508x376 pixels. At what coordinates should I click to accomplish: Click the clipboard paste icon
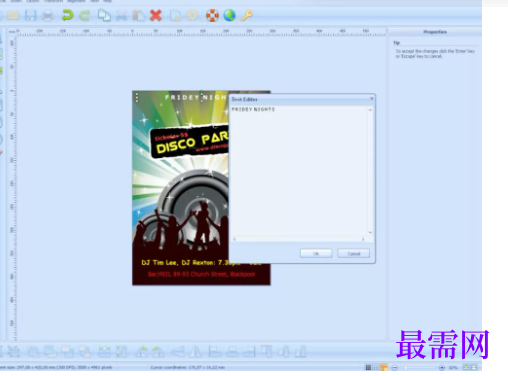pyautogui.click(x=138, y=16)
